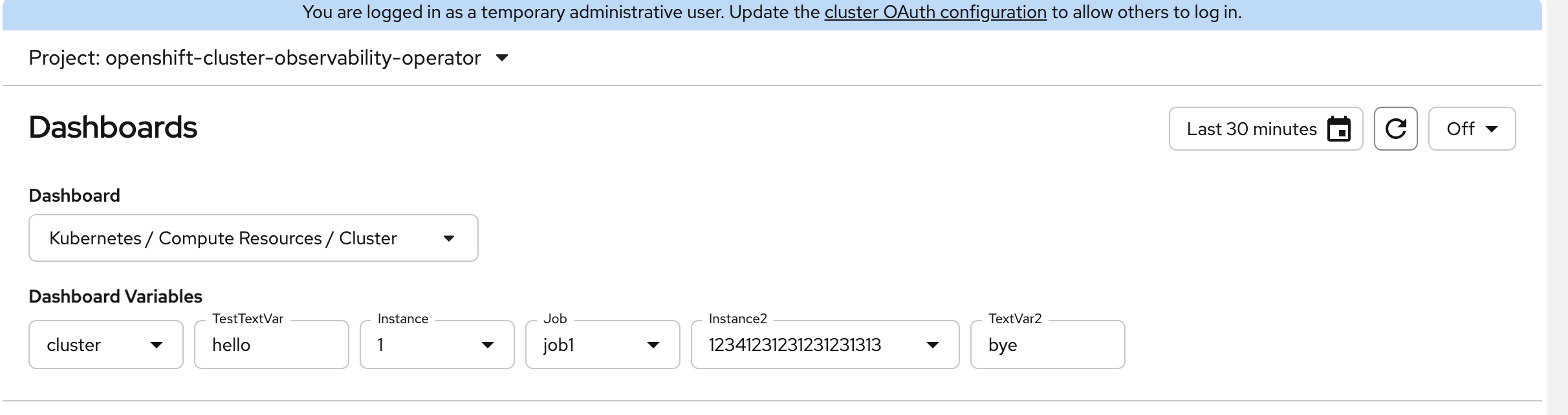Click the arrow icon in Instance dropdown
This screenshot has height=415, width=1568.
(488, 345)
